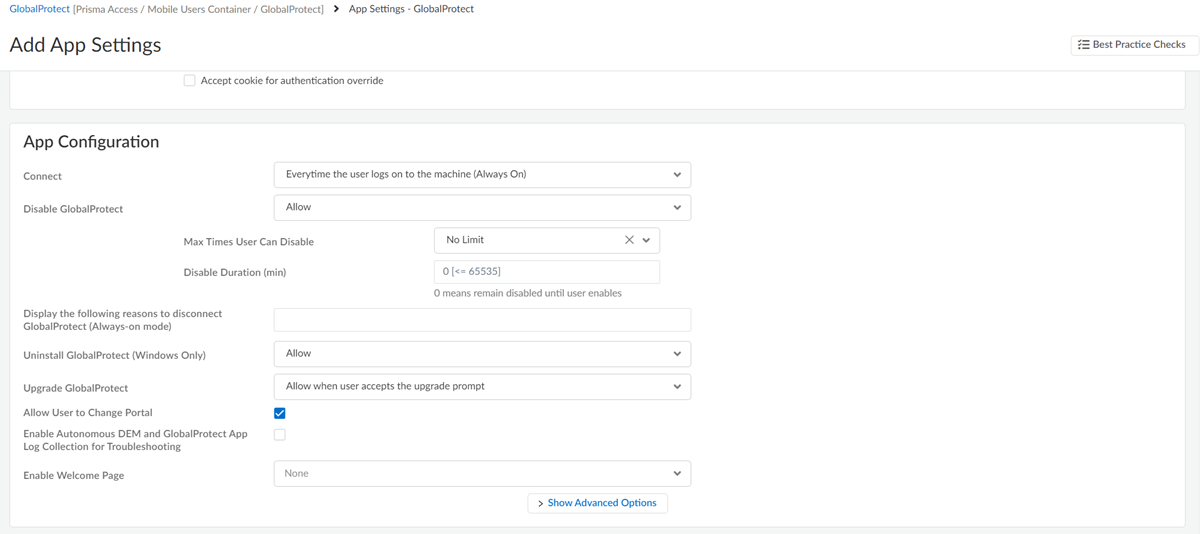Open Uninstall GlobalProtect (Windows Only) dropdown
Screen dimensions: 1200x534
[x=482, y=354]
